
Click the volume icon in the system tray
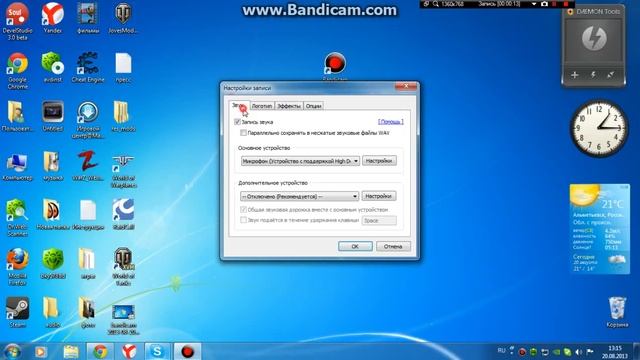pyautogui.click(x=579, y=351)
